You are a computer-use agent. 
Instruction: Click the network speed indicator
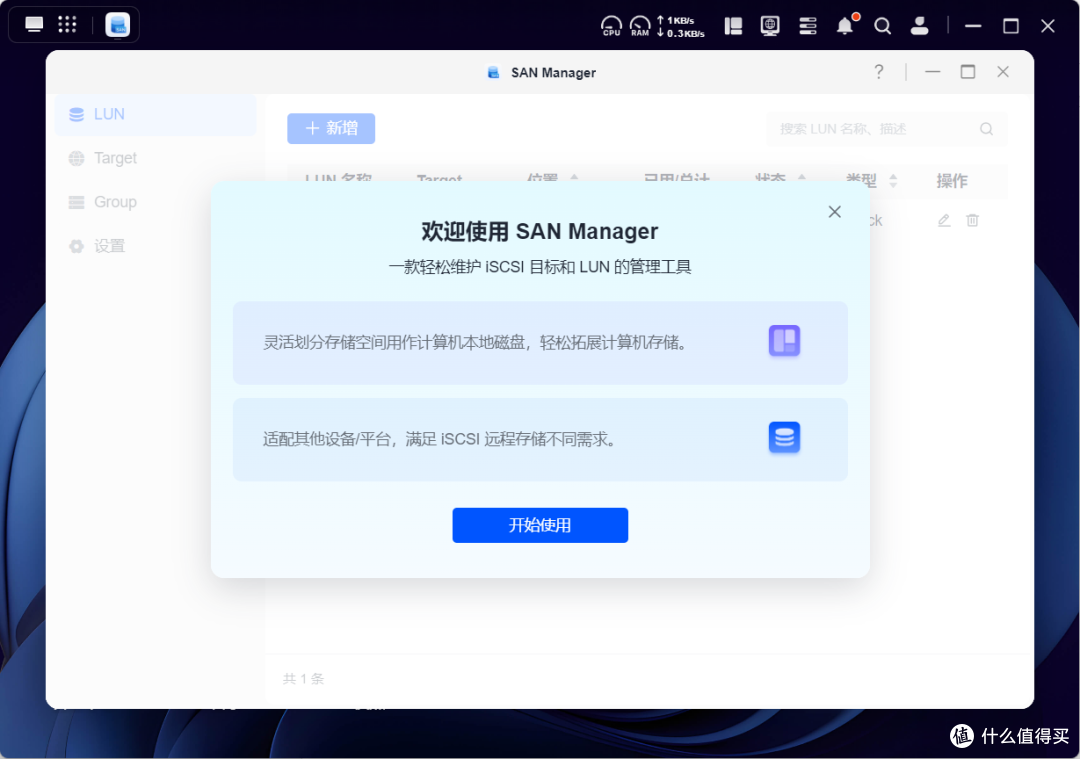pyautogui.click(x=681, y=26)
